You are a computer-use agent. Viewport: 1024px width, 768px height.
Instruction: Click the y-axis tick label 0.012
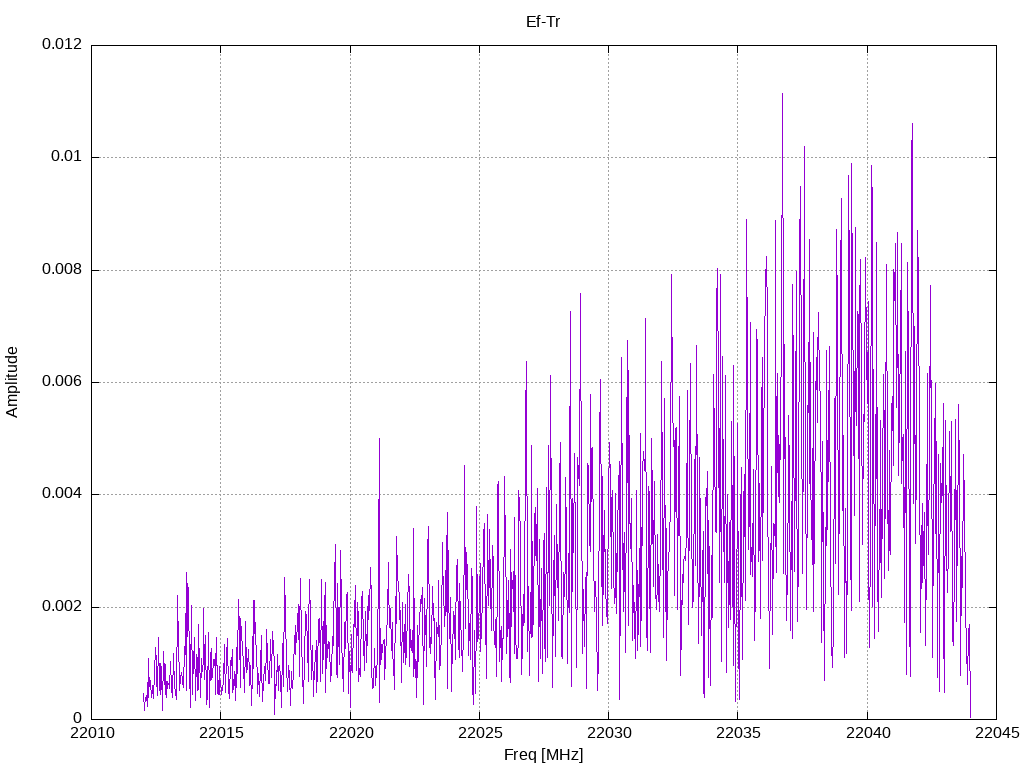click(62, 44)
